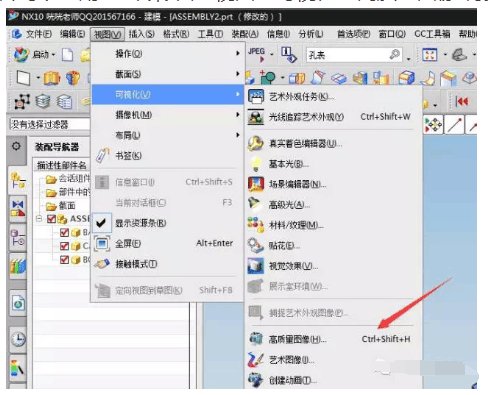Select the 截面 folder in assembly navigator
Viewport: 491px width, 395px height.
[x=61, y=206]
